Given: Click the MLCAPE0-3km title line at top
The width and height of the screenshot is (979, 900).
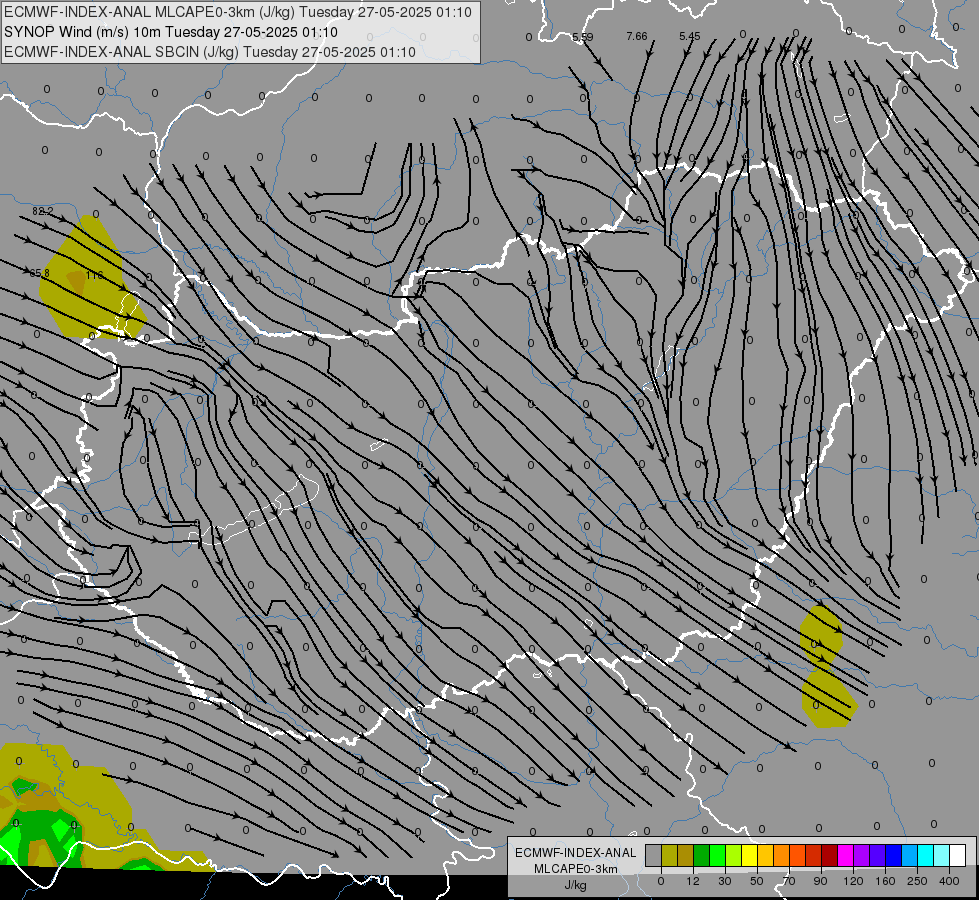Looking at the screenshot, I should [x=238, y=12].
